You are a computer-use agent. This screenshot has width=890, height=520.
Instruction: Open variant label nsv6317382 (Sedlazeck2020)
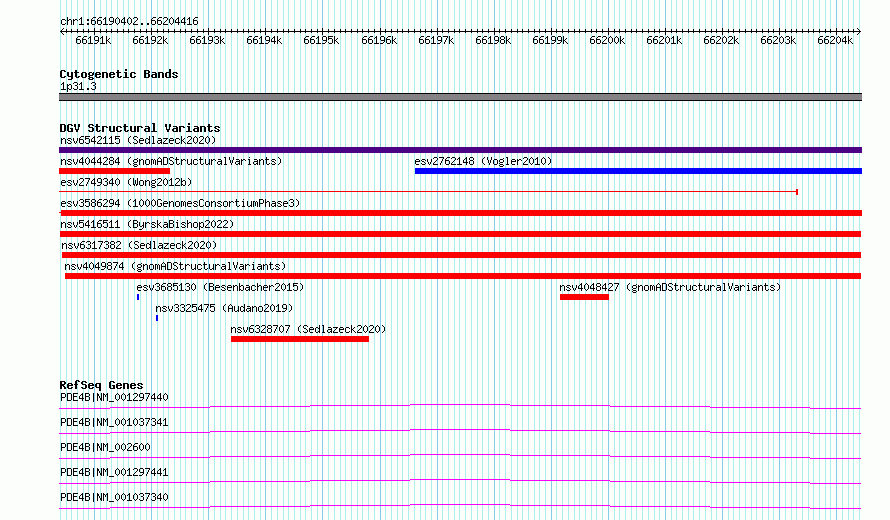[x=139, y=245]
